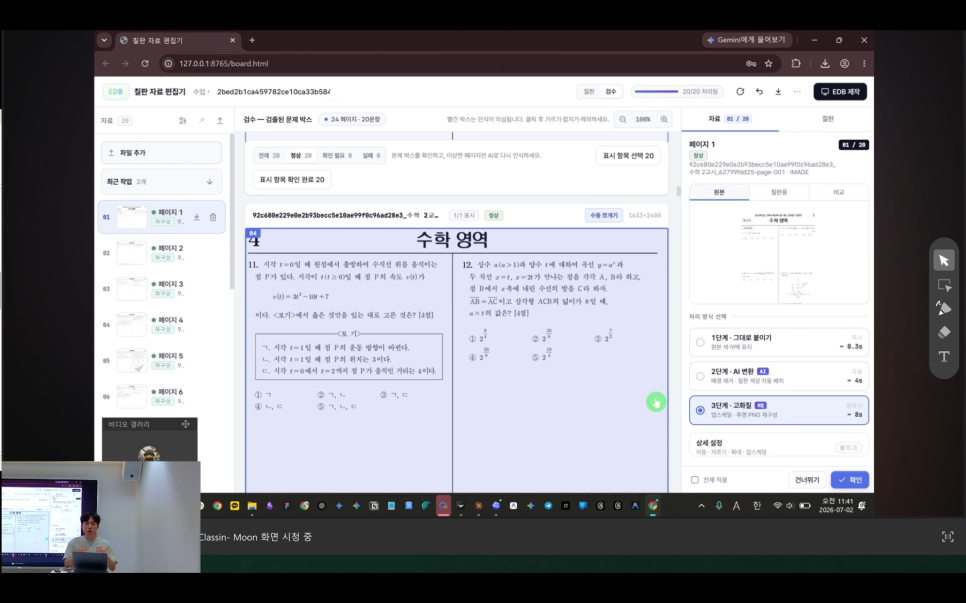Select the arrow pointer tool in floating toolbar
The height and width of the screenshot is (603, 966).
[x=944, y=261]
